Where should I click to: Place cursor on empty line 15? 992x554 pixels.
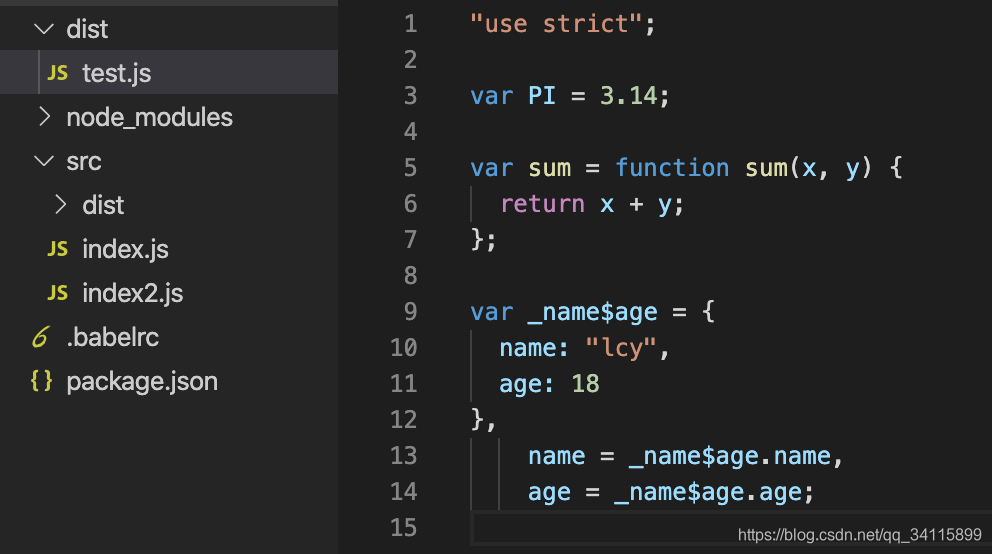[x=731, y=528]
